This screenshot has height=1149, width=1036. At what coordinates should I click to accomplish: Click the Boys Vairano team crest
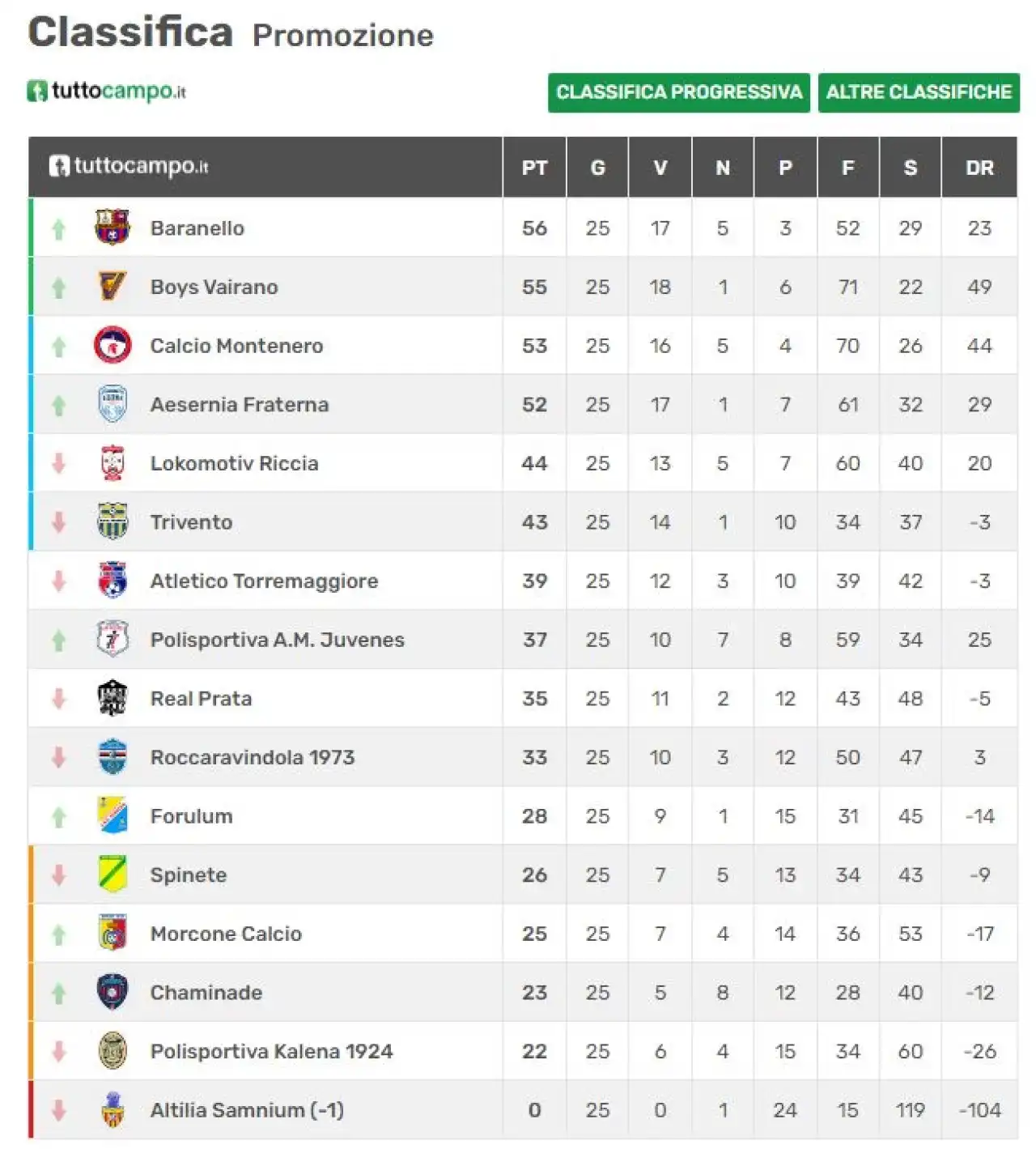[x=112, y=287]
